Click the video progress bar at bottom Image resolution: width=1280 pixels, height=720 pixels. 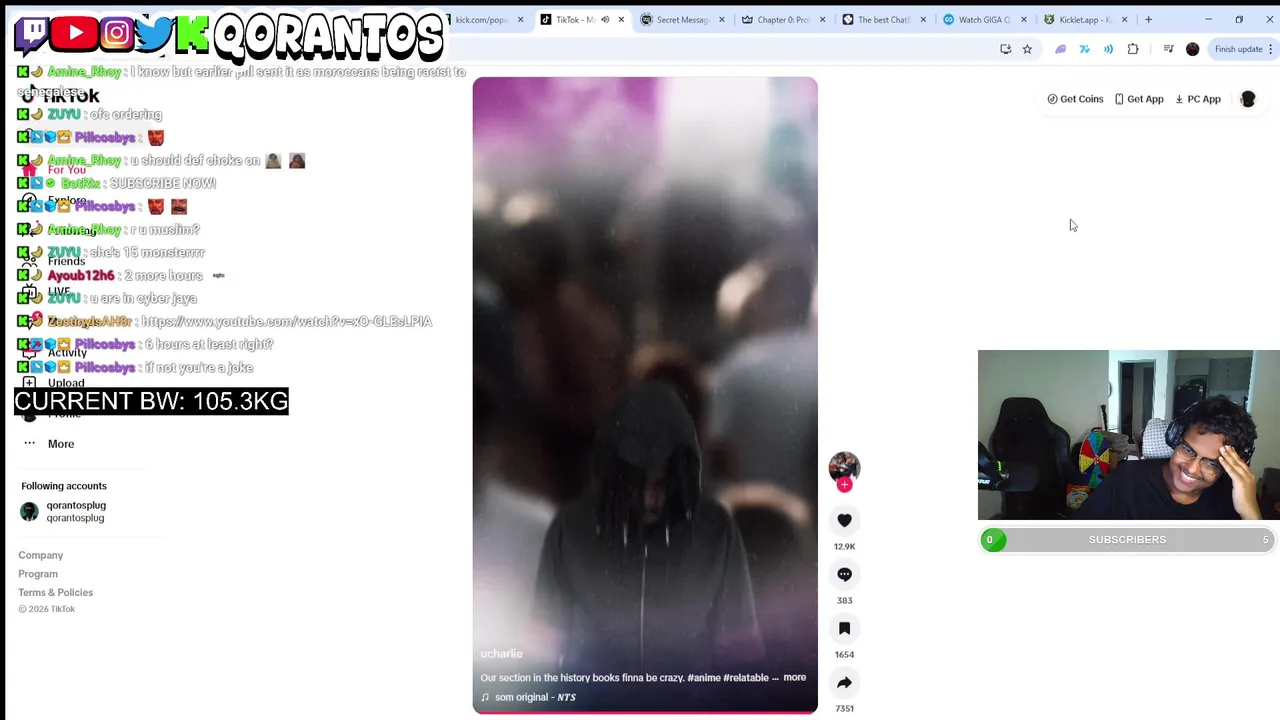coord(645,711)
